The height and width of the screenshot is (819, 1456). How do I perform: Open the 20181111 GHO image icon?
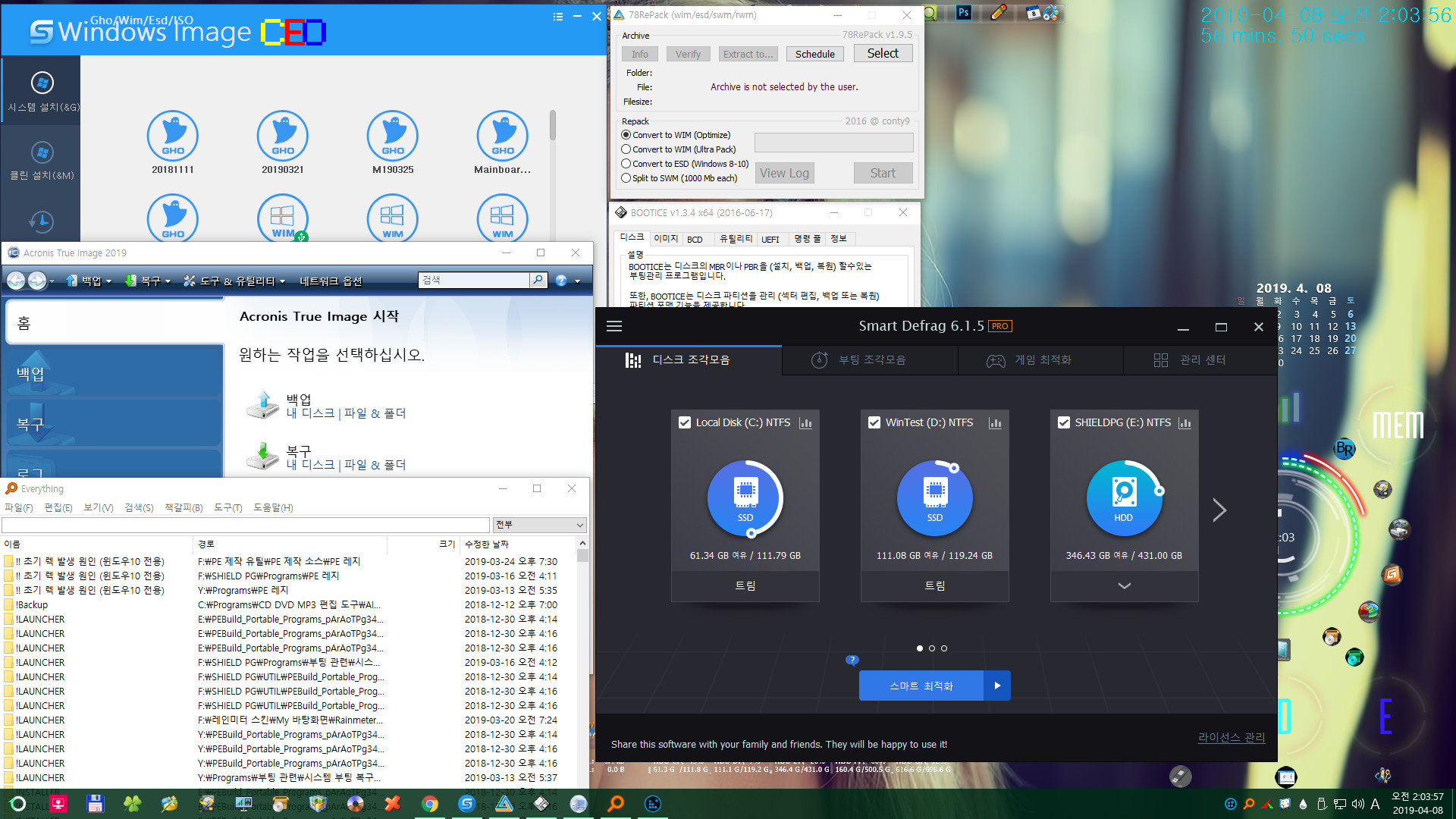click(x=173, y=136)
